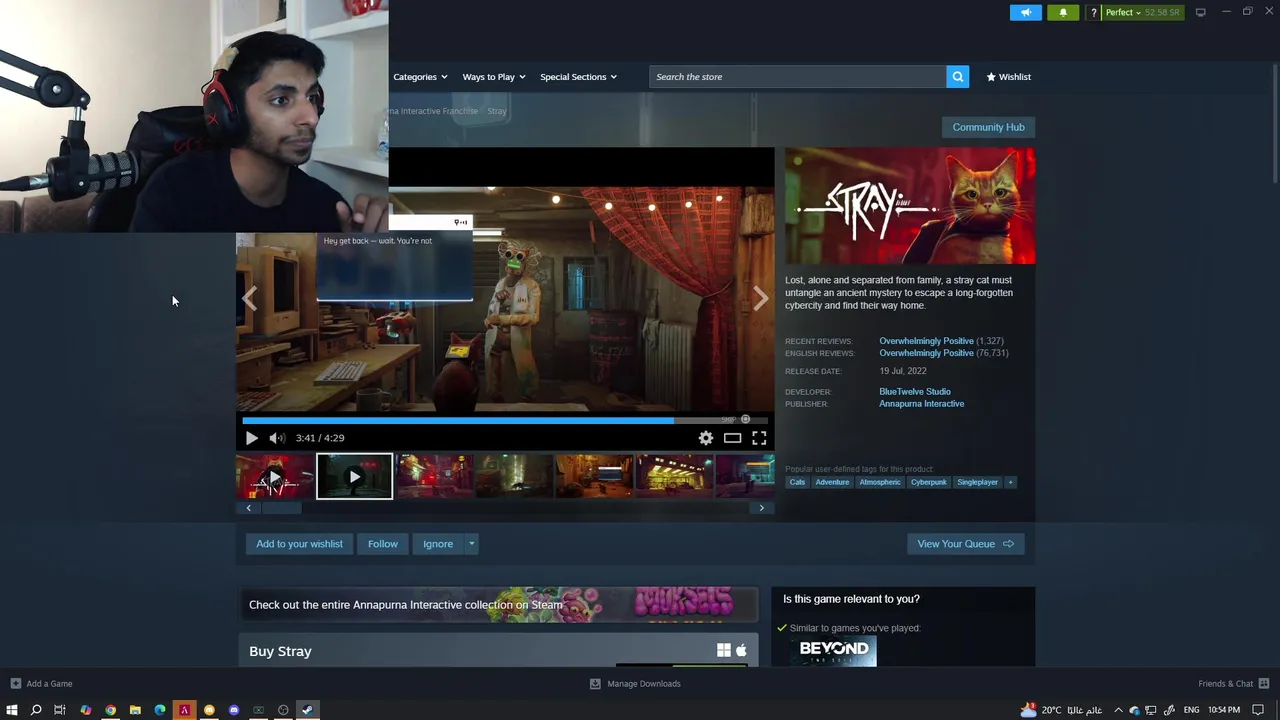
Task: Open the Wishlist
Action: point(1008,77)
